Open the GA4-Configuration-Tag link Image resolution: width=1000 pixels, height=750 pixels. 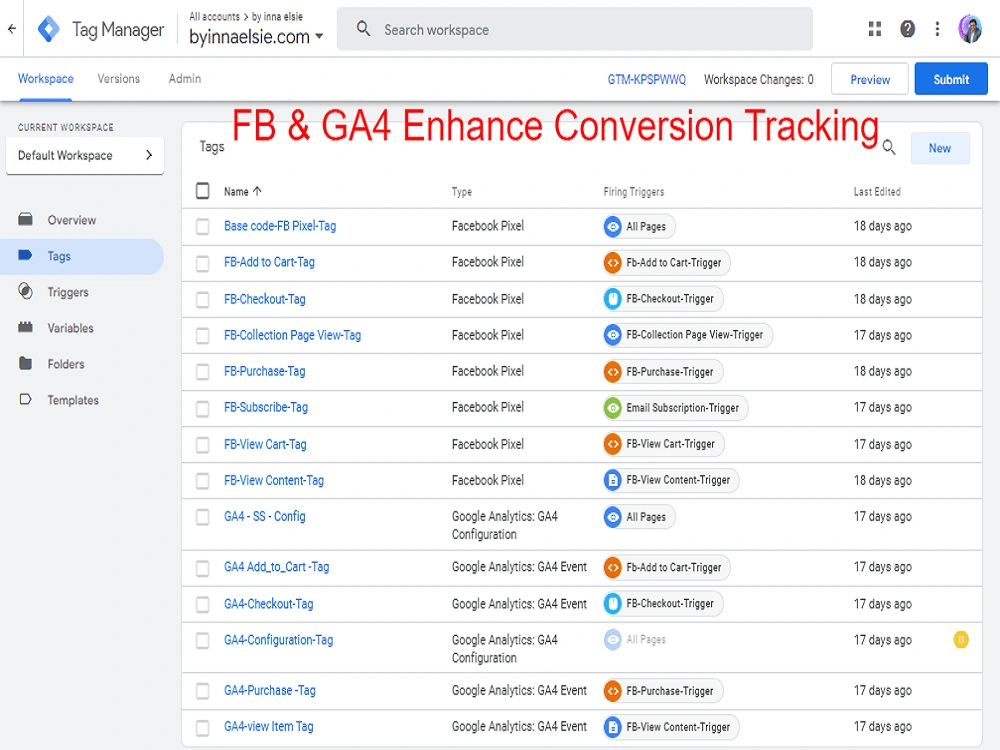click(x=279, y=640)
